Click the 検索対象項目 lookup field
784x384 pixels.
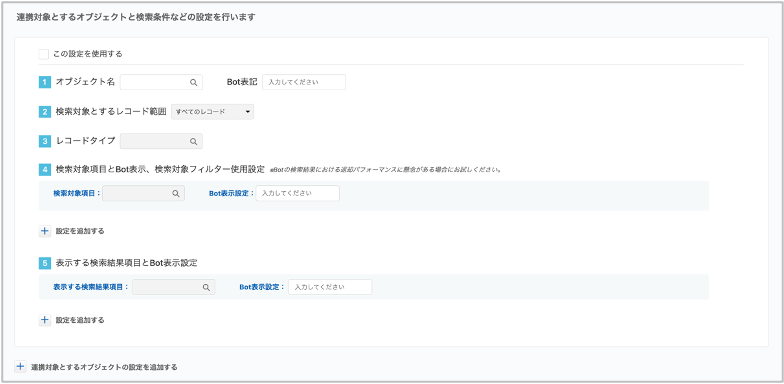pyautogui.click(x=144, y=194)
